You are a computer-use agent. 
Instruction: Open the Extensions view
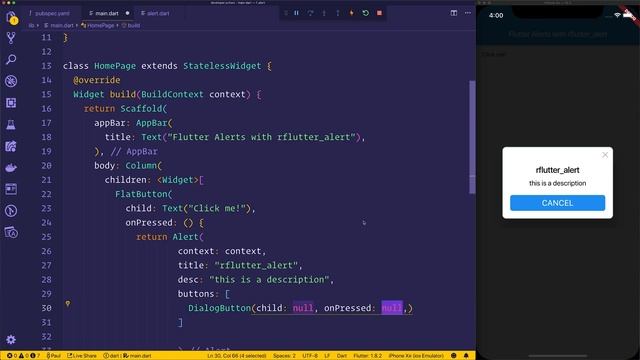[11, 102]
